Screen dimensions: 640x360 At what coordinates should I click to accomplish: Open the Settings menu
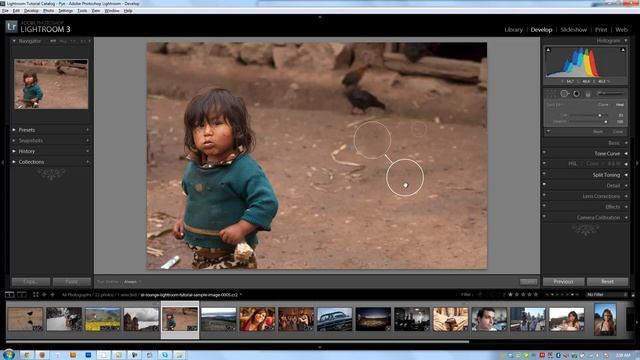tap(65, 11)
